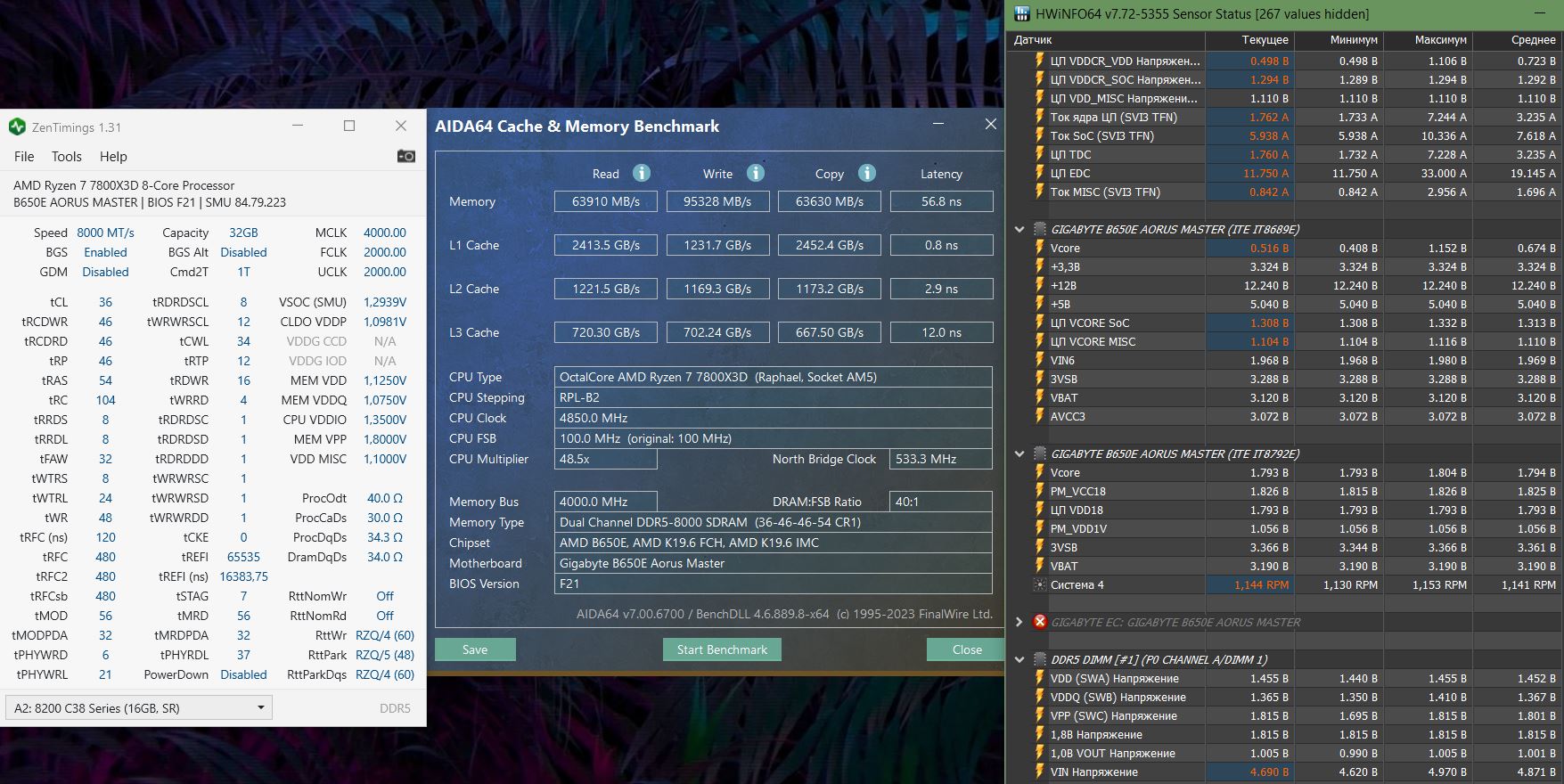Click the HWiNFO64 title bar icon
The height and width of the screenshot is (784, 1564).
pos(1022,13)
